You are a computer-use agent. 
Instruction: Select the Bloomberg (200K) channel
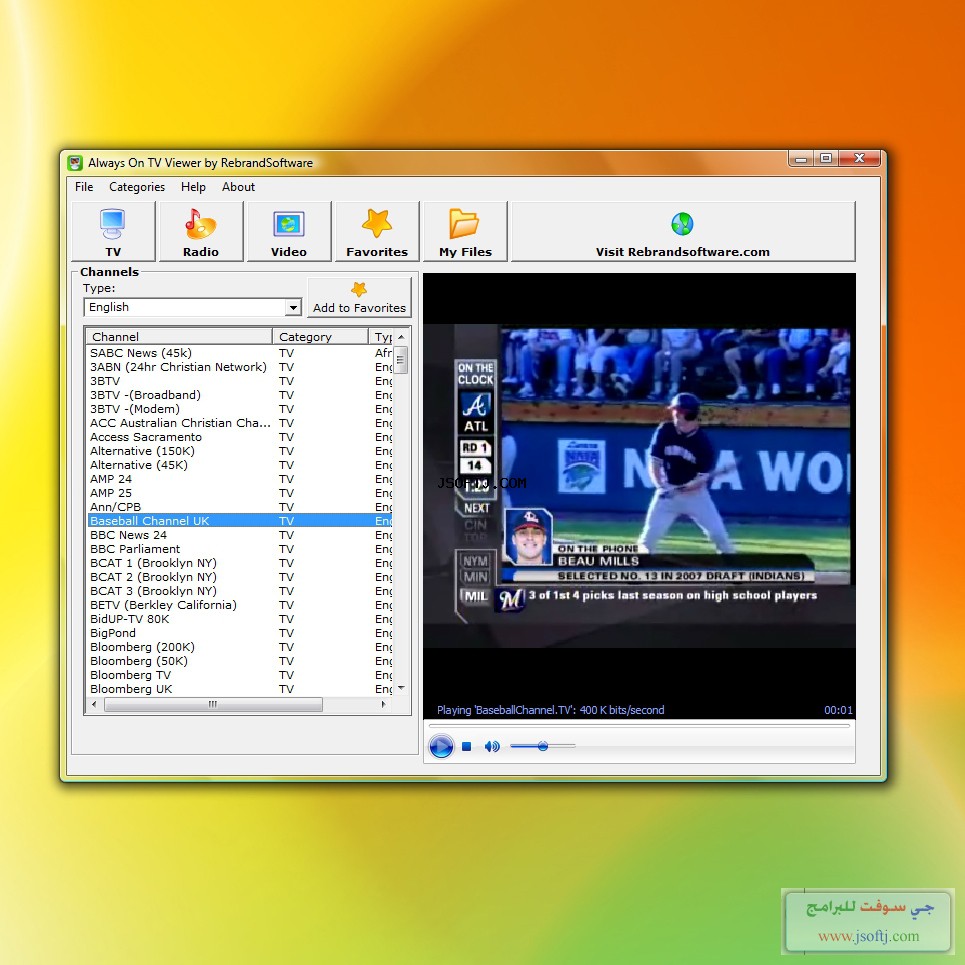[239, 647]
